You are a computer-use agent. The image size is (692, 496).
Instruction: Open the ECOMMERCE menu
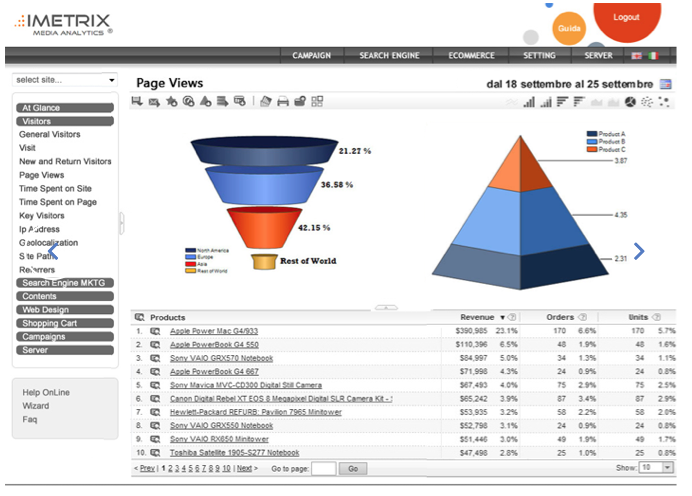pyautogui.click(x=471, y=56)
